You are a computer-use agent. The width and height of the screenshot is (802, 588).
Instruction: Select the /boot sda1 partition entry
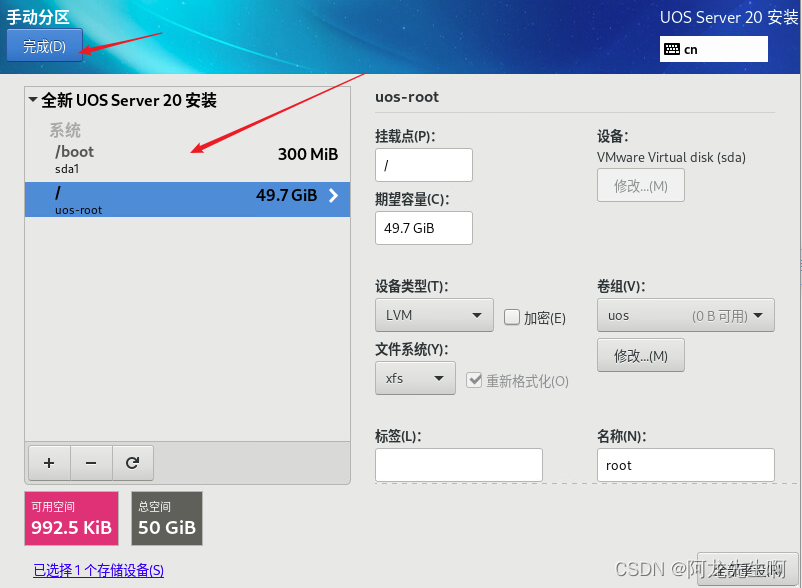(x=188, y=159)
